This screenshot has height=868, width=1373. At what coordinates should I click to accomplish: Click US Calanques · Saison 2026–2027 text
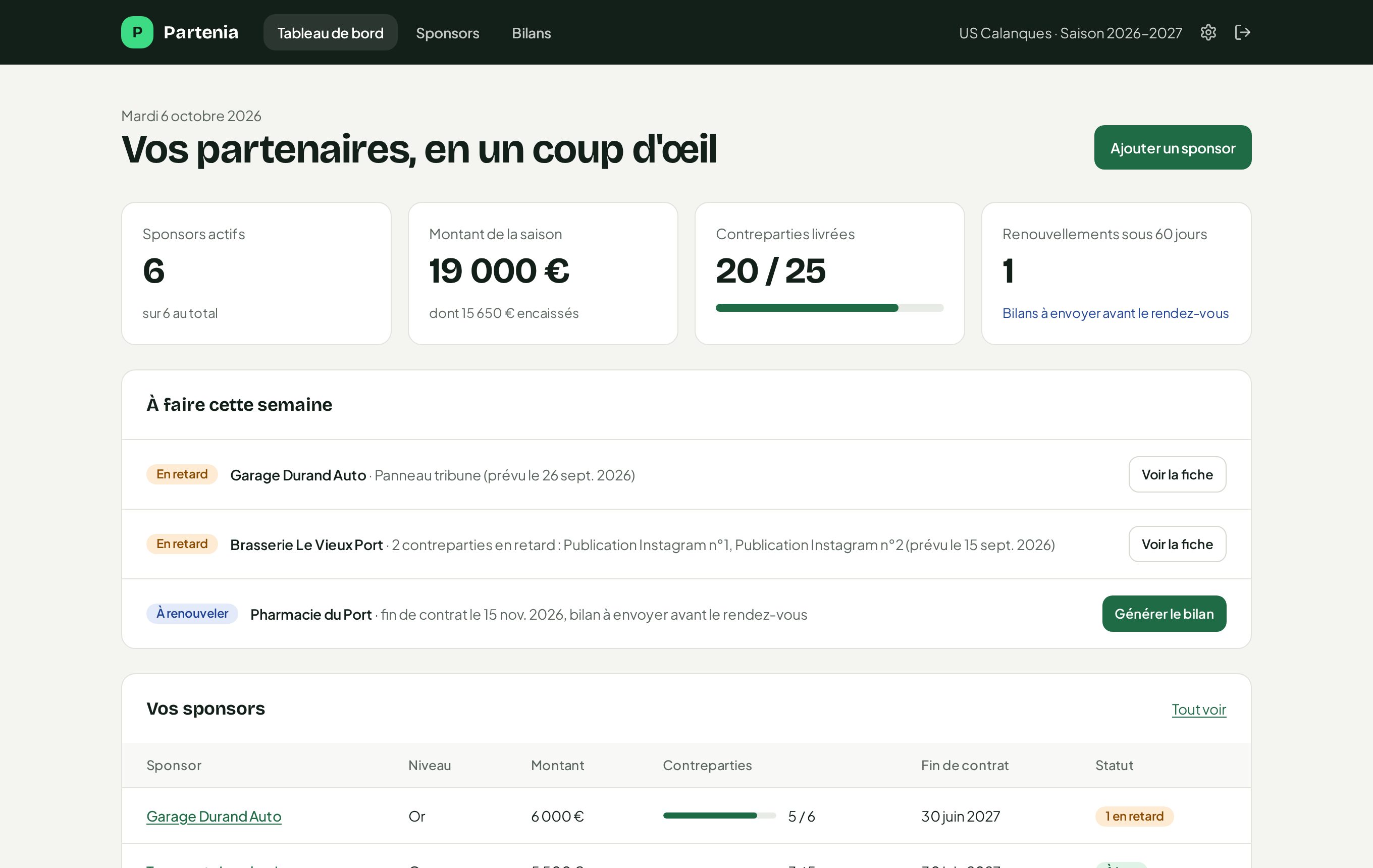1070,33
